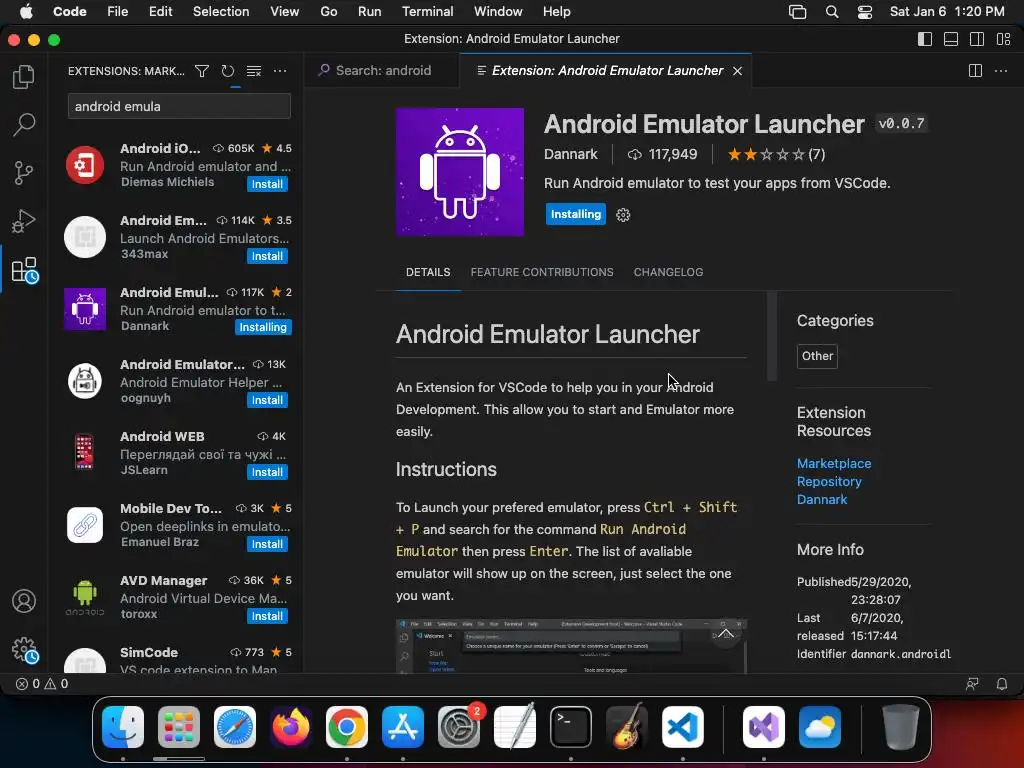Install oognuyh Android Emulator Helper
This screenshot has height=768, width=1024.
(267, 400)
